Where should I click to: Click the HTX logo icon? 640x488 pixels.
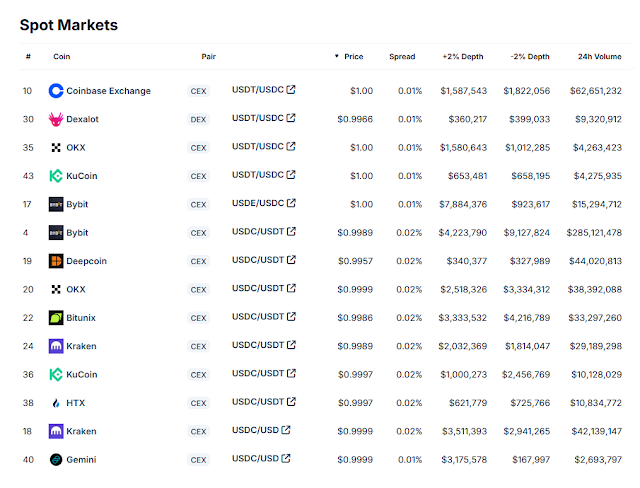(56, 403)
